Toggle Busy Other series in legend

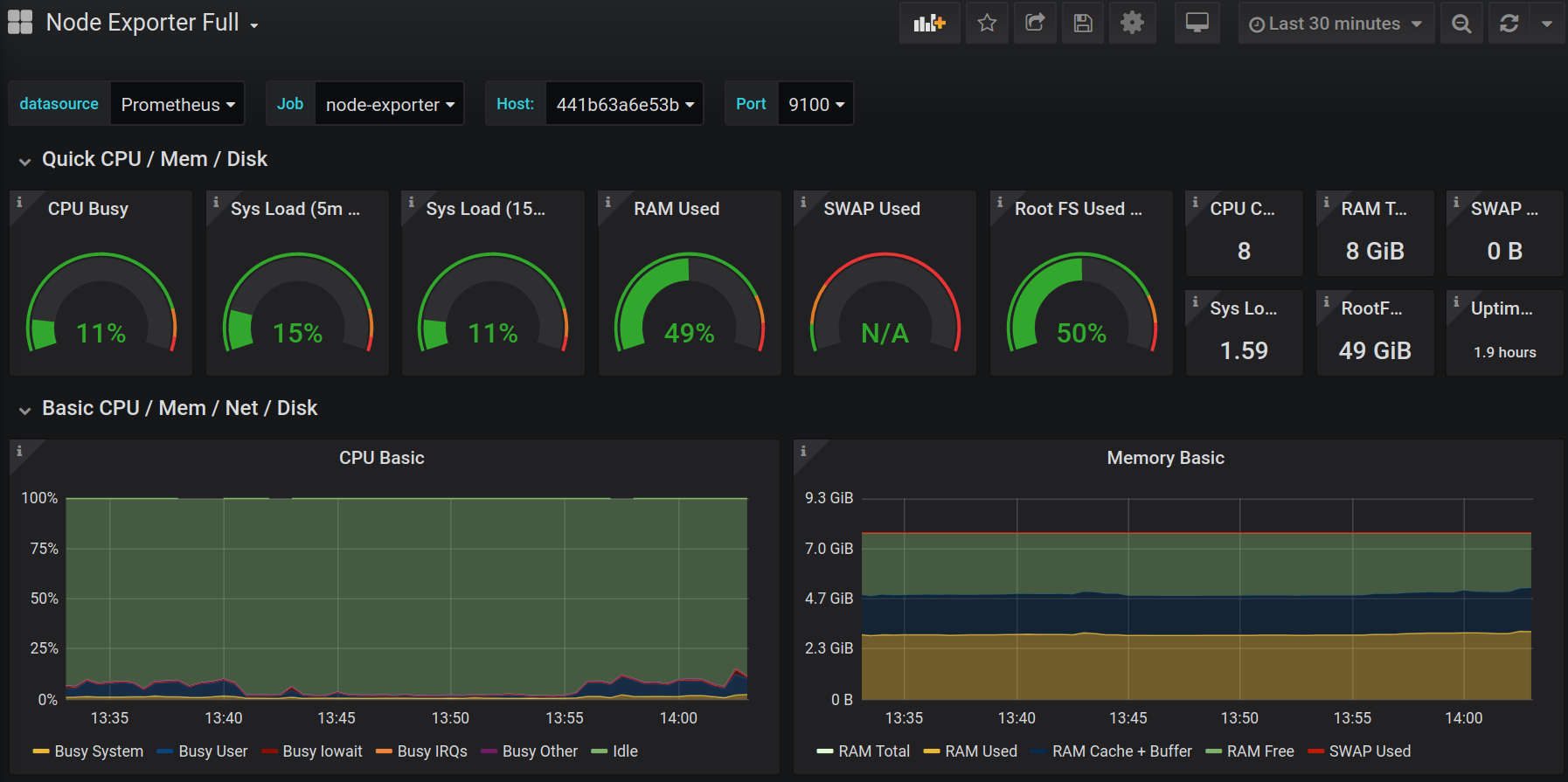pos(540,751)
